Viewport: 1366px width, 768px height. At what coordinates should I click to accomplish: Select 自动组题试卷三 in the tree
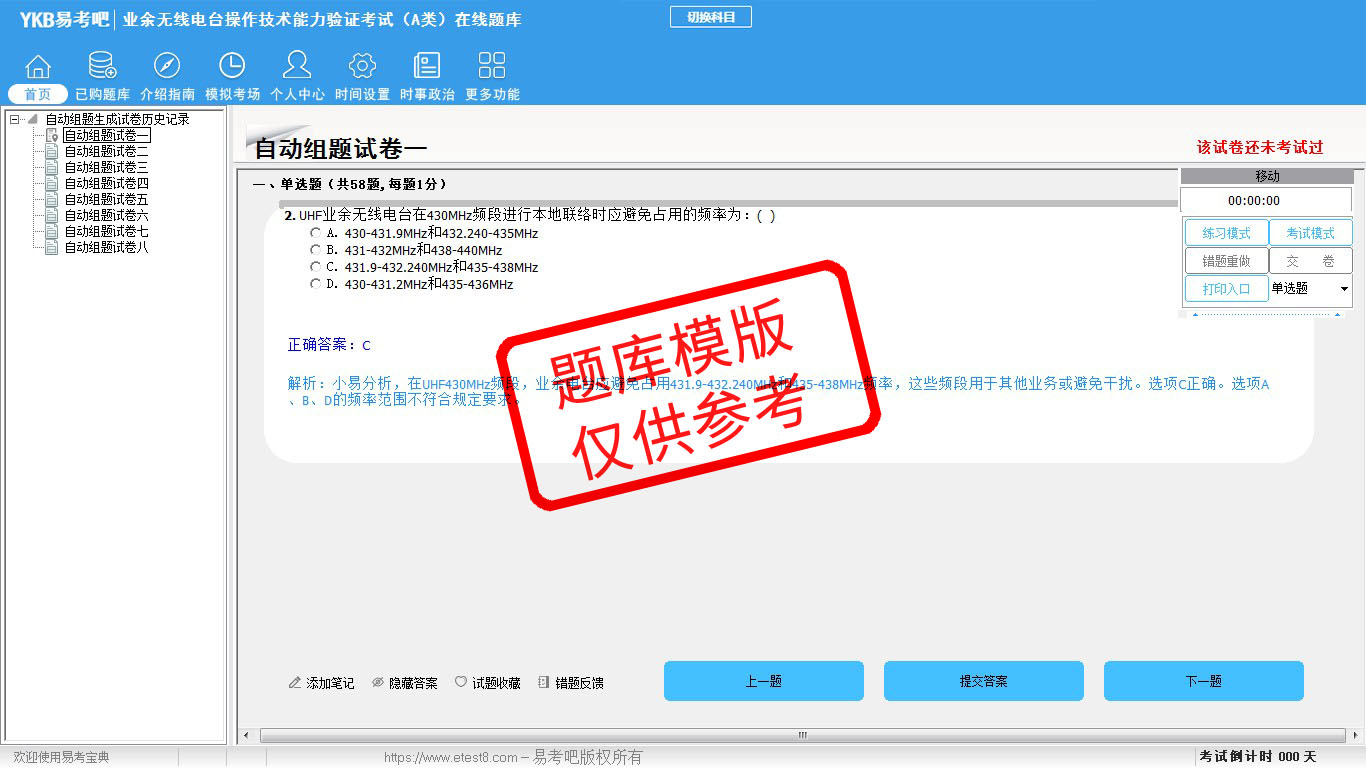pyautogui.click(x=107, y=167)
